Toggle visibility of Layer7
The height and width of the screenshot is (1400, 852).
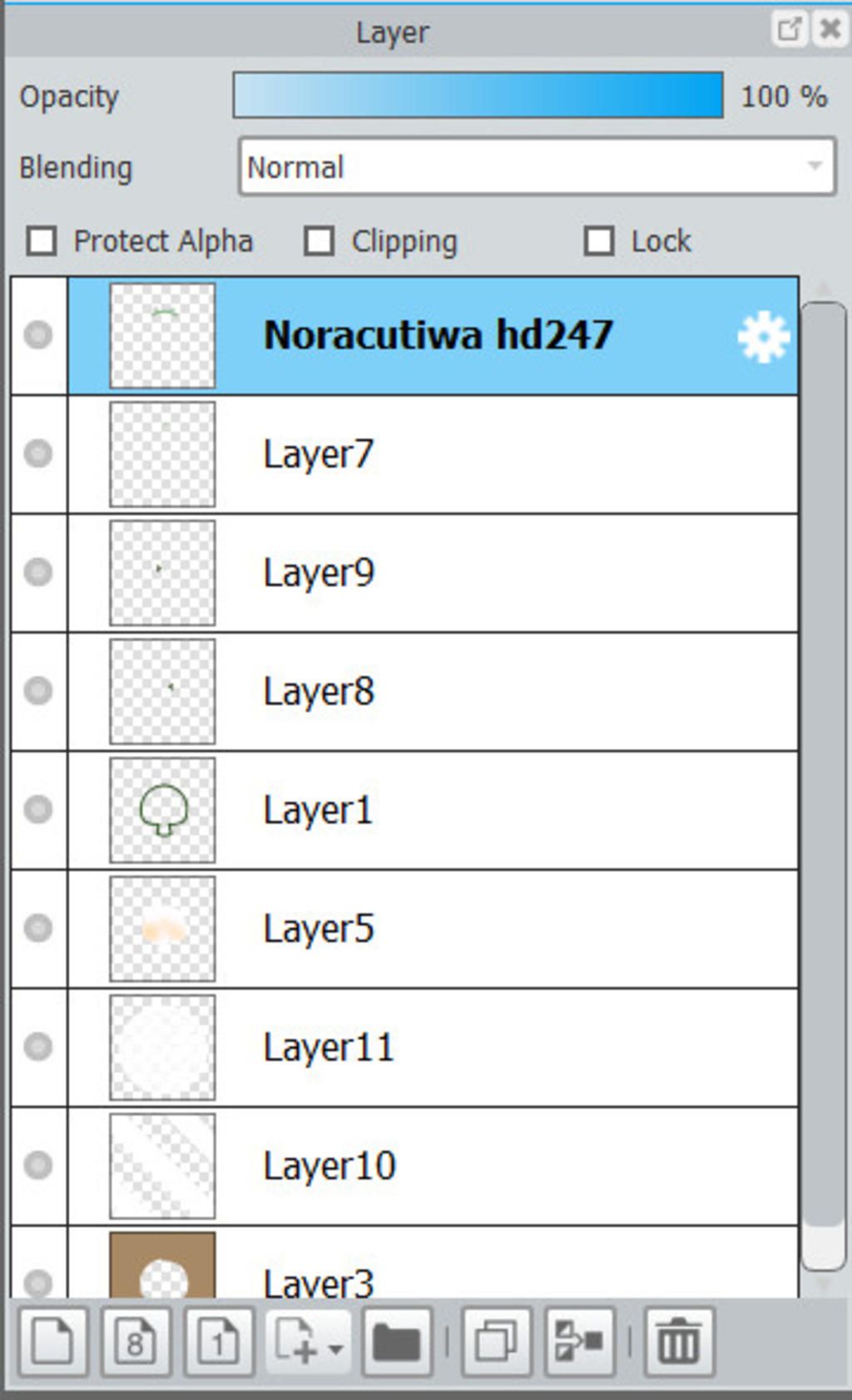pos(38,454)
